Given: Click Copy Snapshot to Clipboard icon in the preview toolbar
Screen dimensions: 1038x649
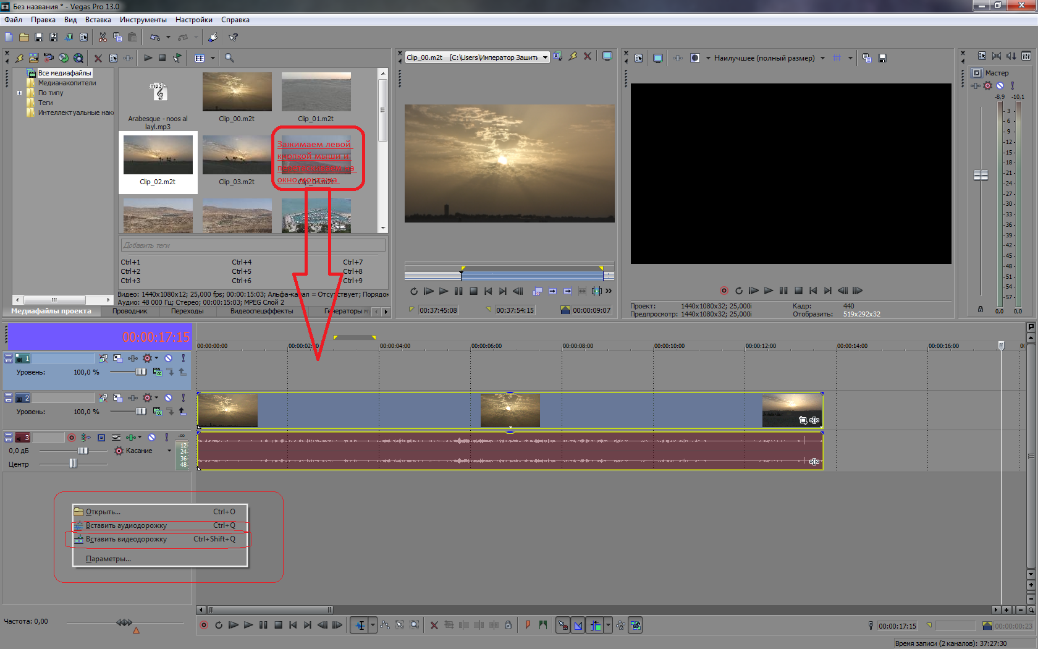Looking at the screenshot, I should coord(867,58).
